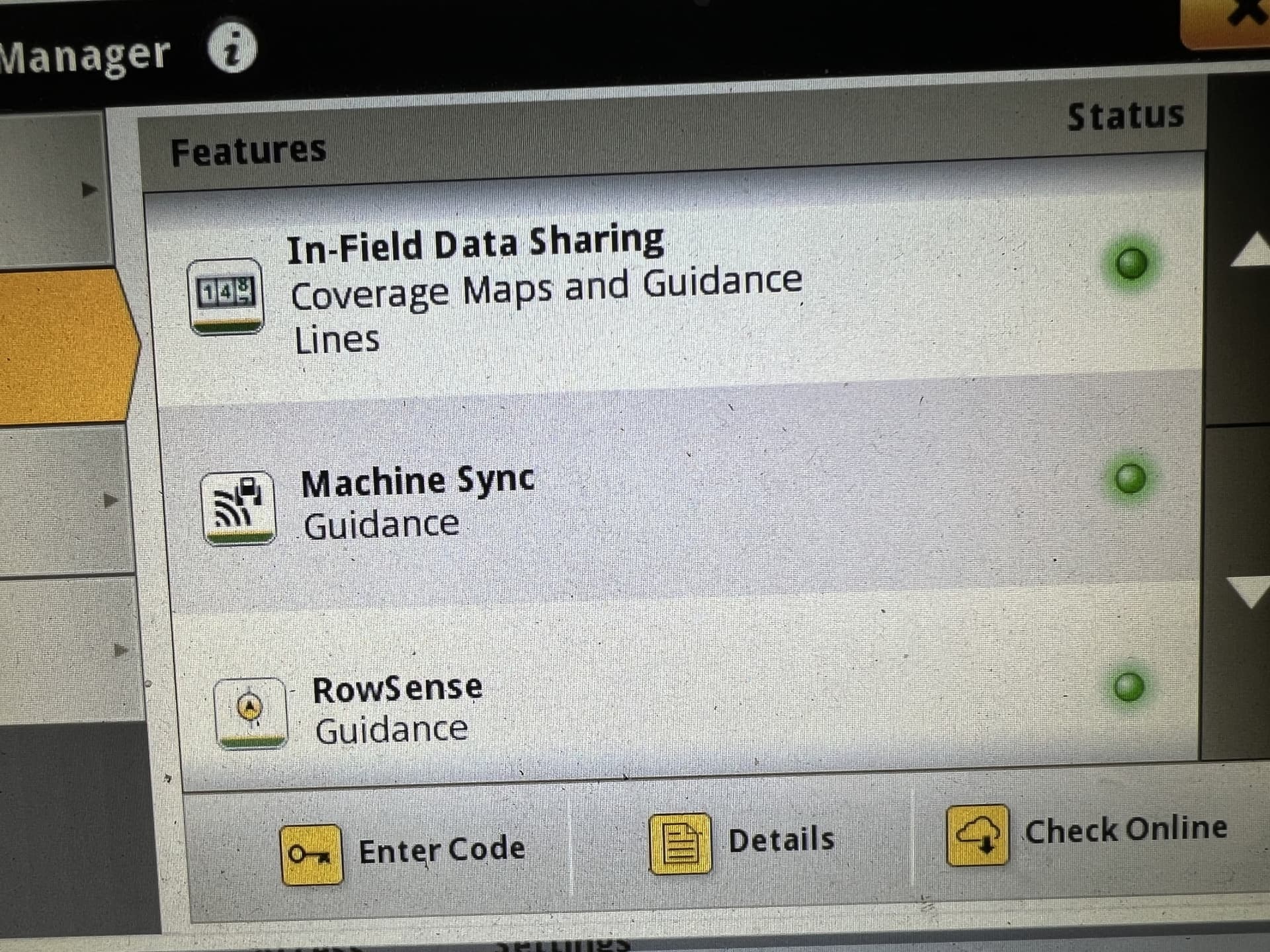Open the info icon beside Manager
1270x952 pixels.
[x=232, y=48]
